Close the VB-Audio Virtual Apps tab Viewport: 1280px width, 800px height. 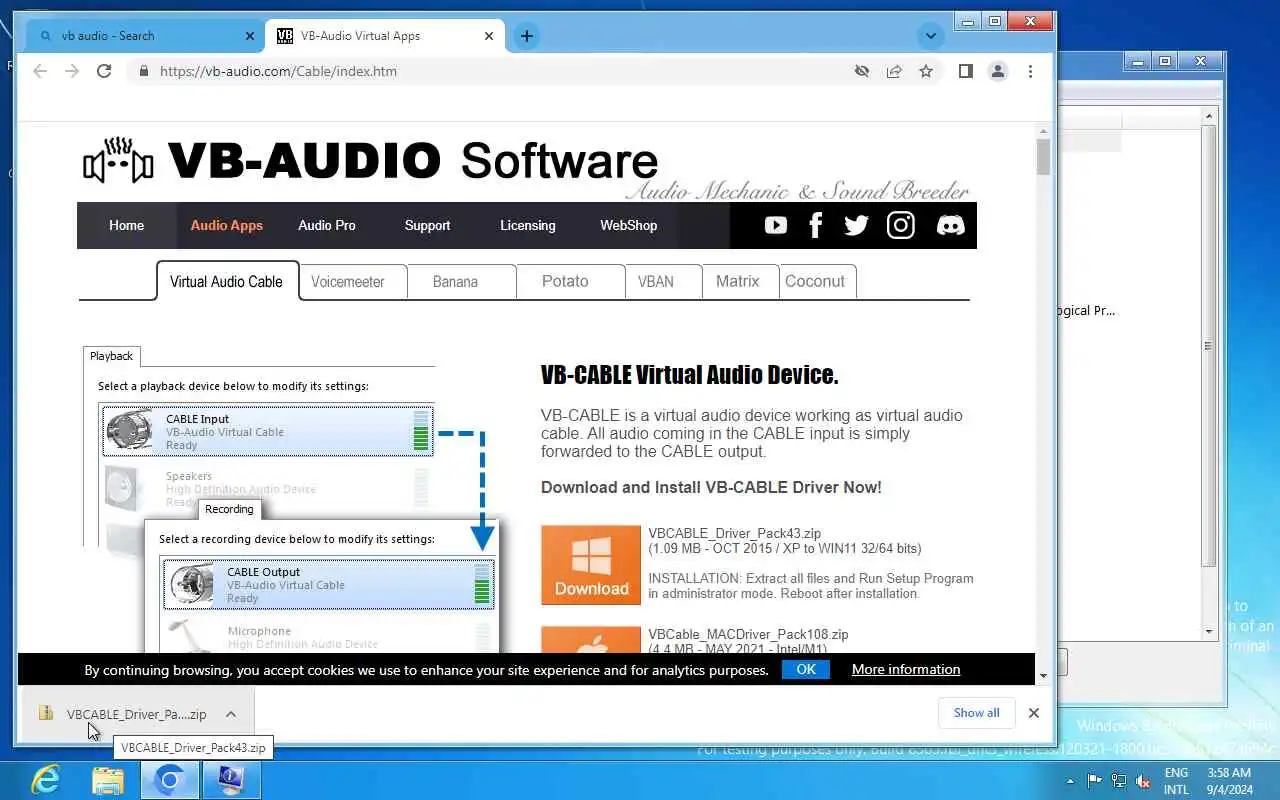[x=489, y=36]
